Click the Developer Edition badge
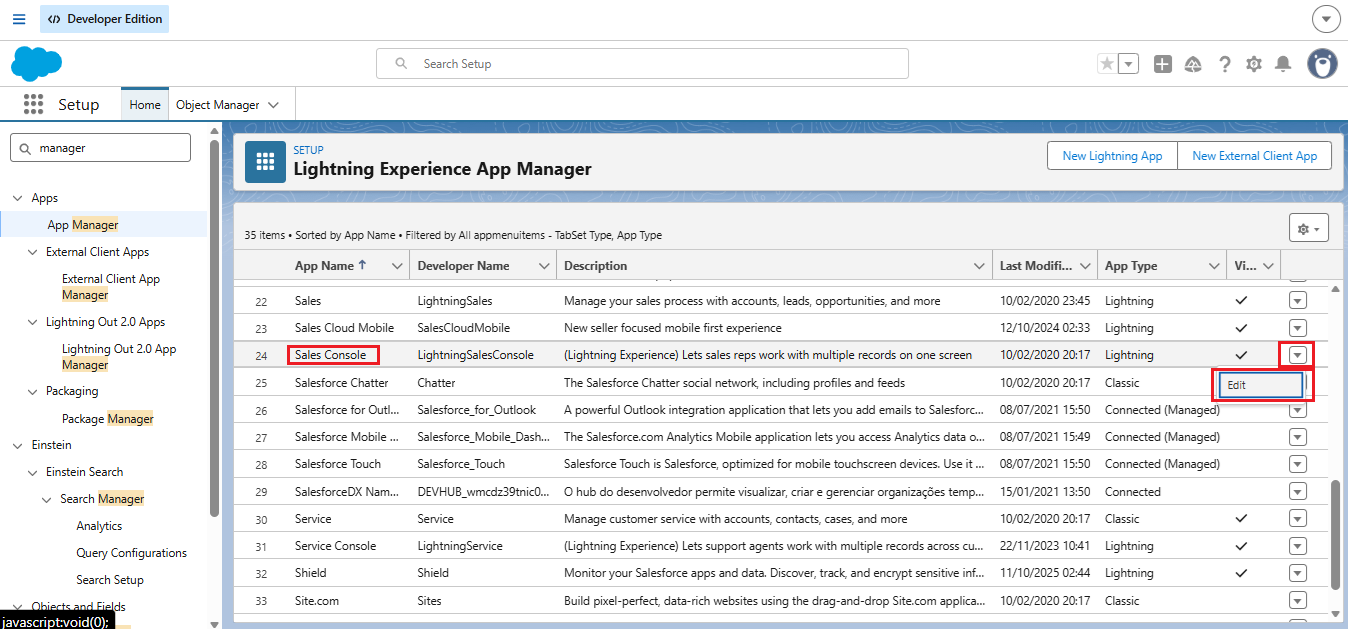 tap(104, 19)
